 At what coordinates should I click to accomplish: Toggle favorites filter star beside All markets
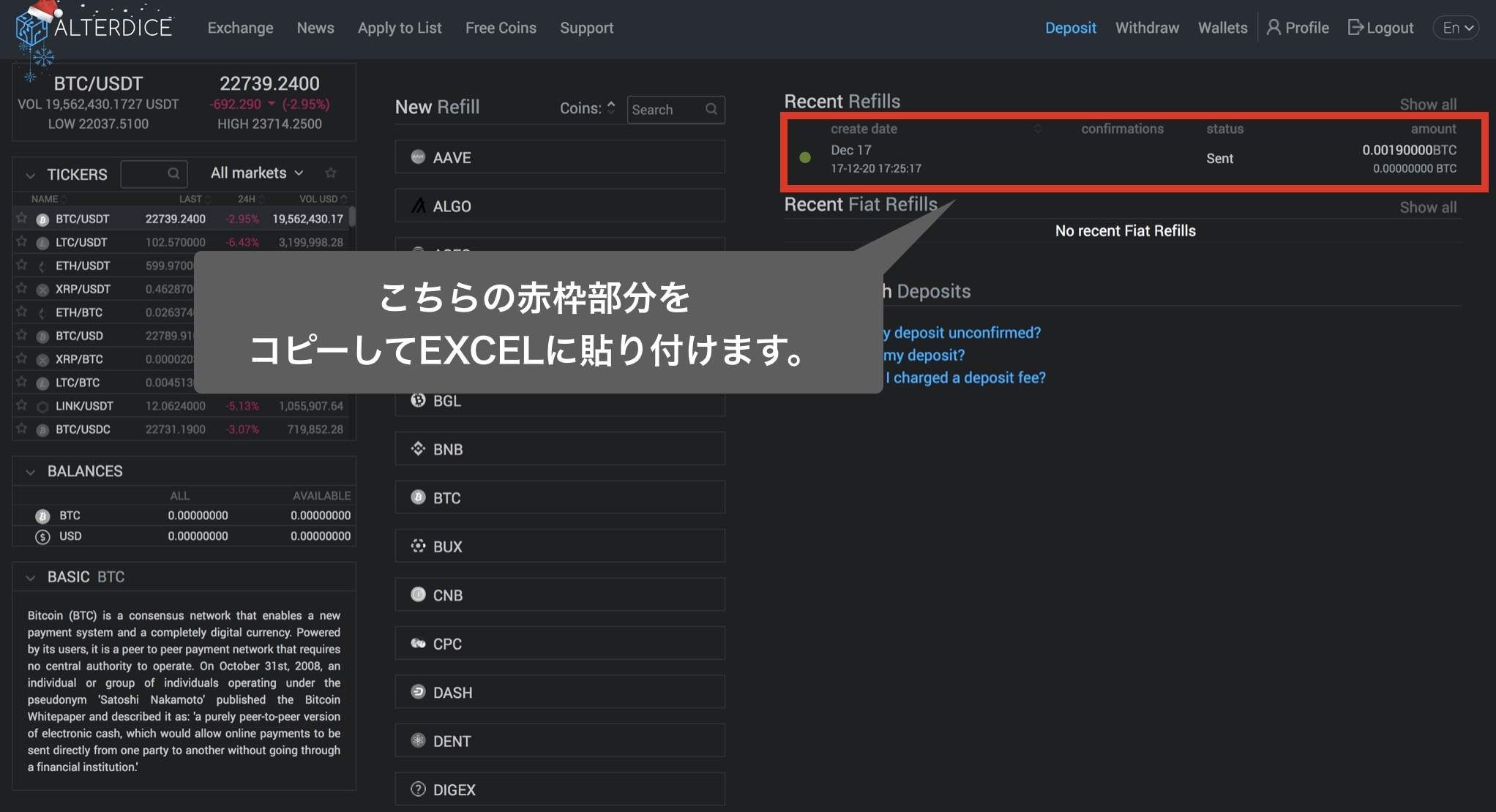pyautogui.click(x=331, y=173)
